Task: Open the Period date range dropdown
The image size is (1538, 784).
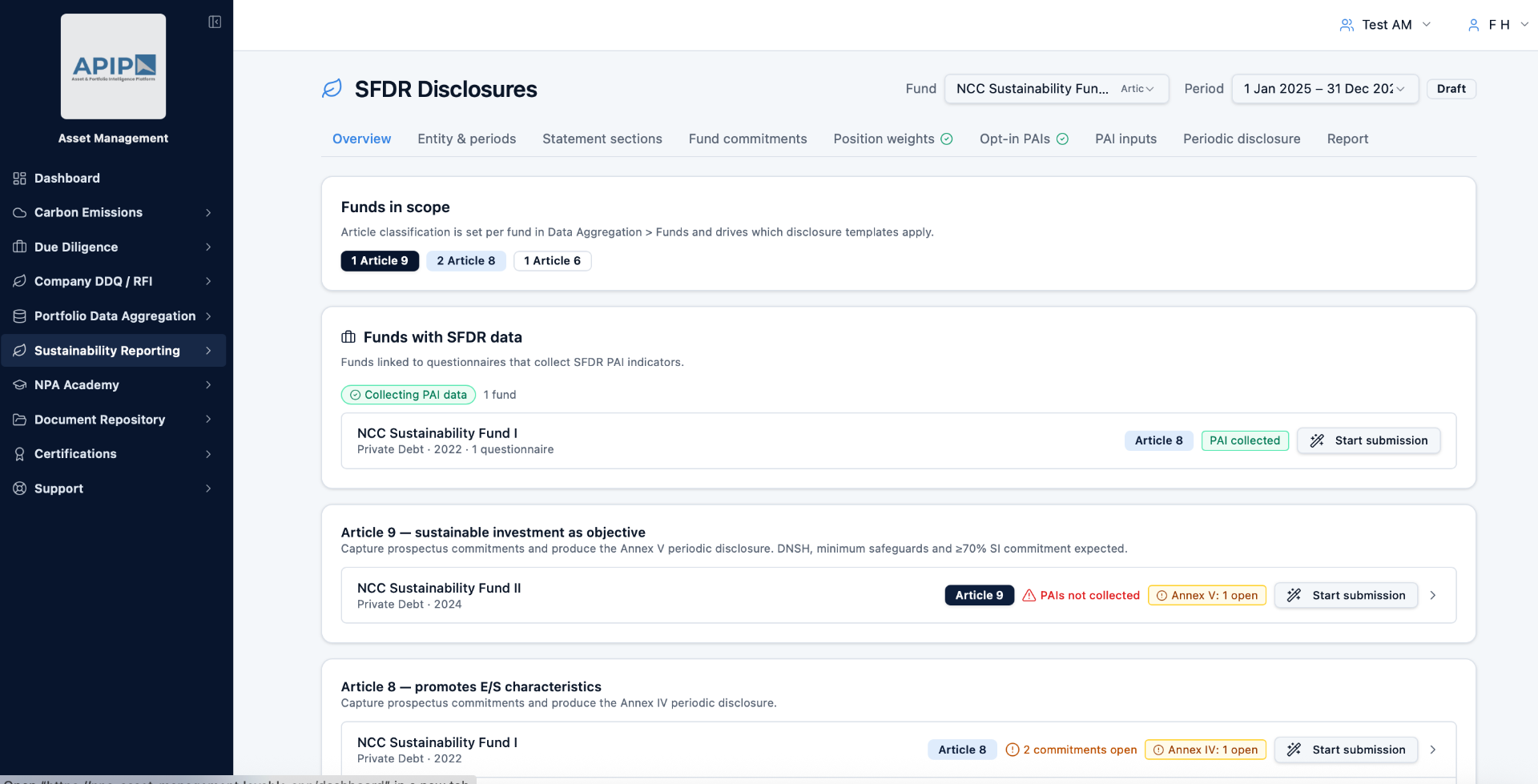Action: point(1325,89)
